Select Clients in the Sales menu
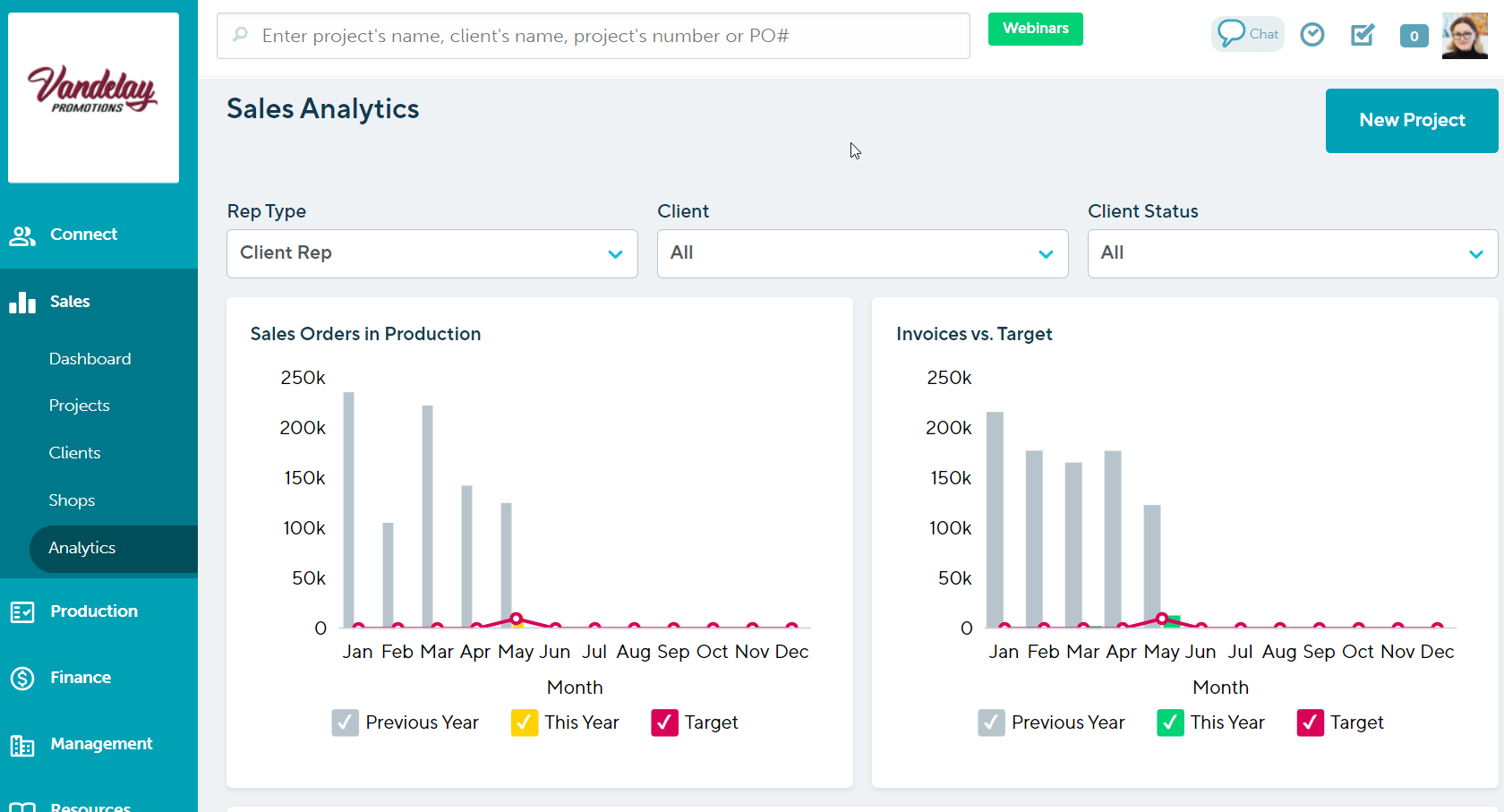This screenshot has width=1504, height=812. point(74,452)
